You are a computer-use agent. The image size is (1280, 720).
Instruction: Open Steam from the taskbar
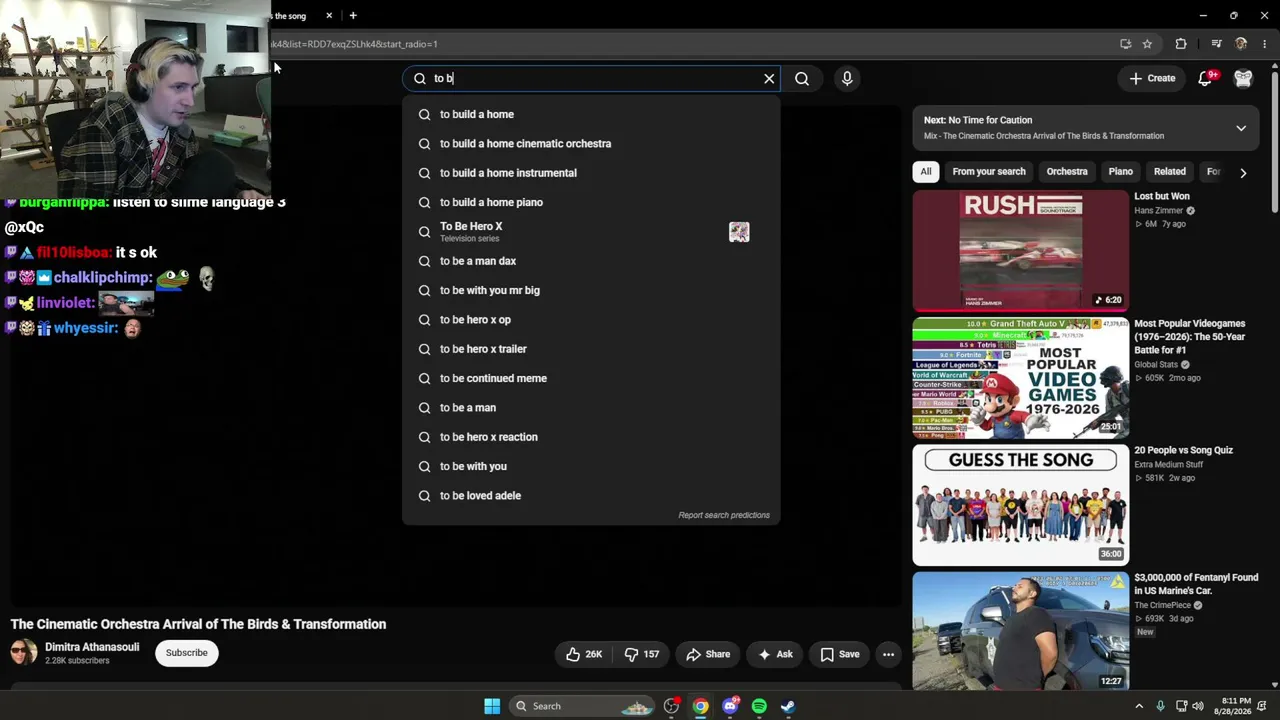(788, 706)
